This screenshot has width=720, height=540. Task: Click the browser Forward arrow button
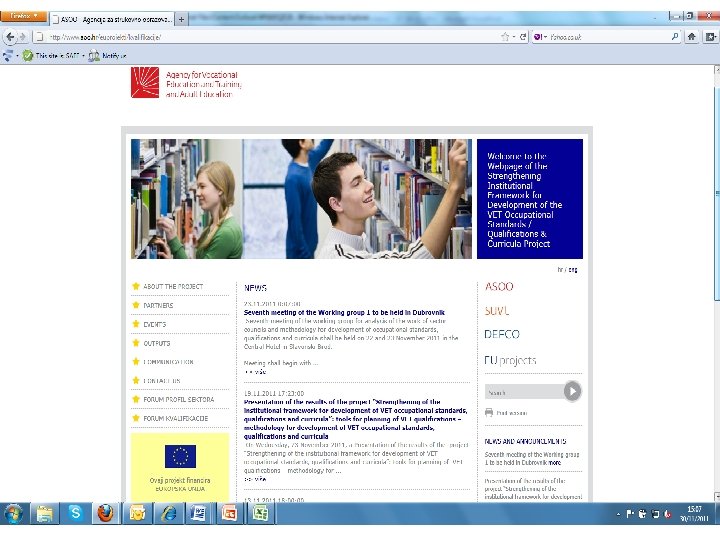(22, 37)
